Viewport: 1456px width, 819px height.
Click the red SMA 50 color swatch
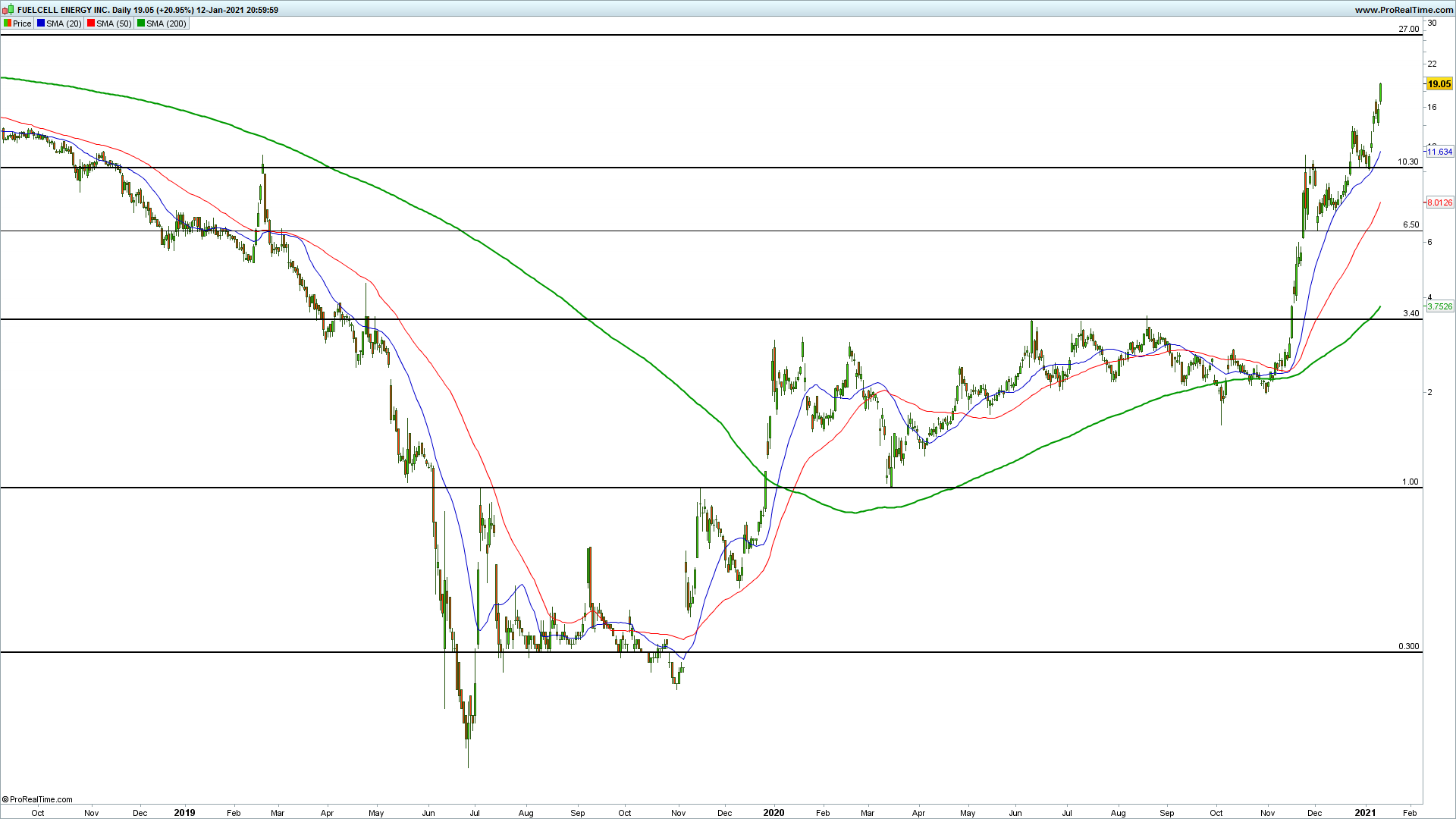(x=91, y=24)
